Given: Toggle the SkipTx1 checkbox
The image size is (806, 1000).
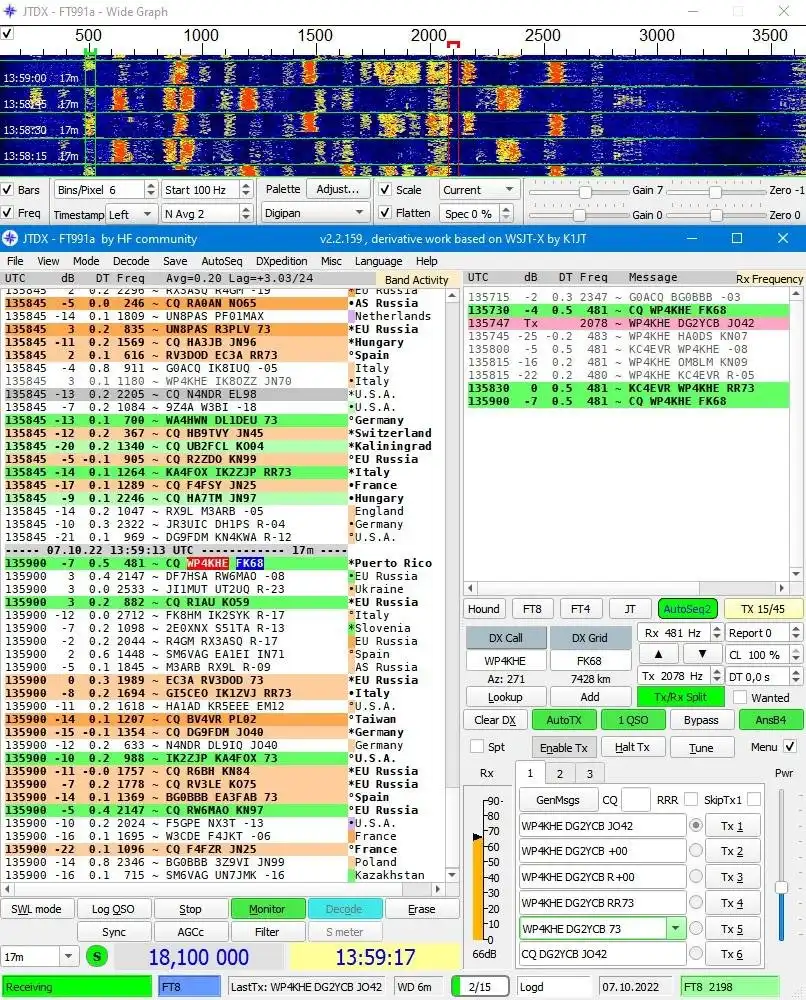Looking at the screenshot, I should click(754, 799).
